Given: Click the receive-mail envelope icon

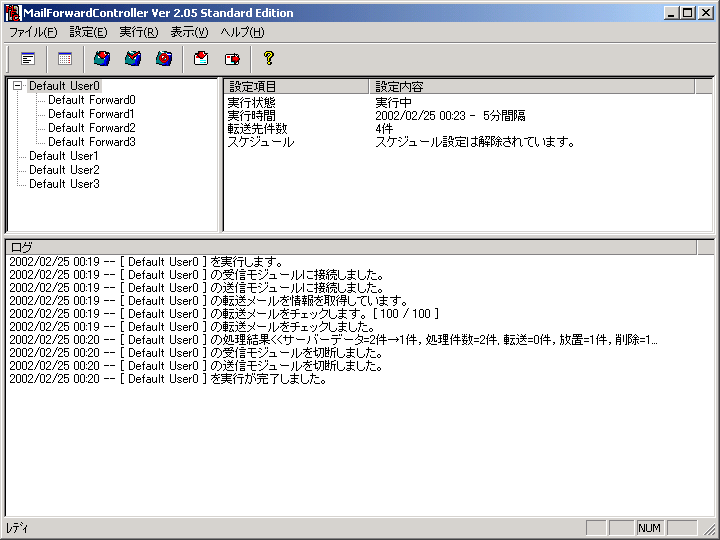Looking at the screenshot, I should pos(201,58).
